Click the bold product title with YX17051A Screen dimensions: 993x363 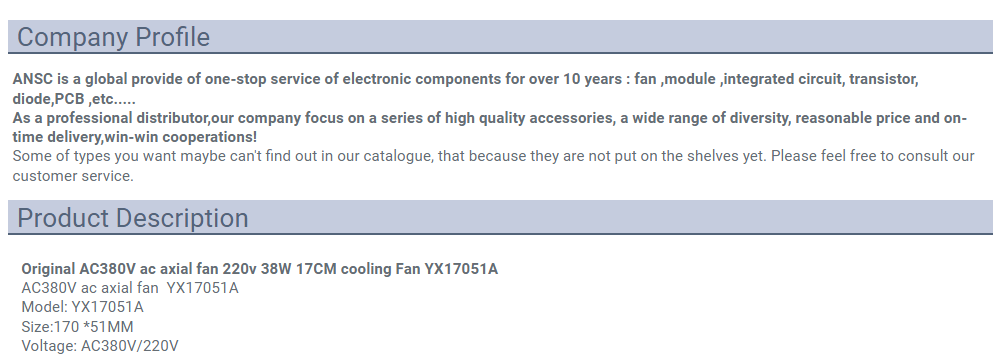tap(260, 269)
